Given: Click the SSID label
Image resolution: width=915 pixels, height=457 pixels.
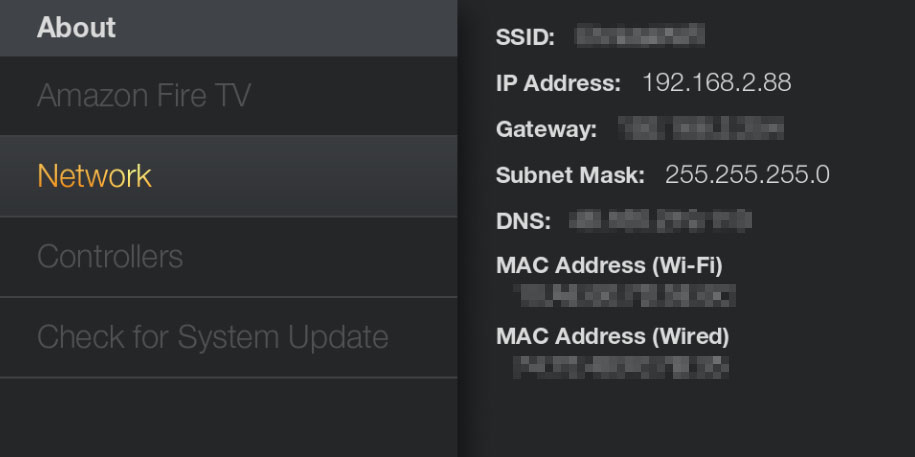Looking at the screenshot, I should pyautogui.click(x=525, y=37).
